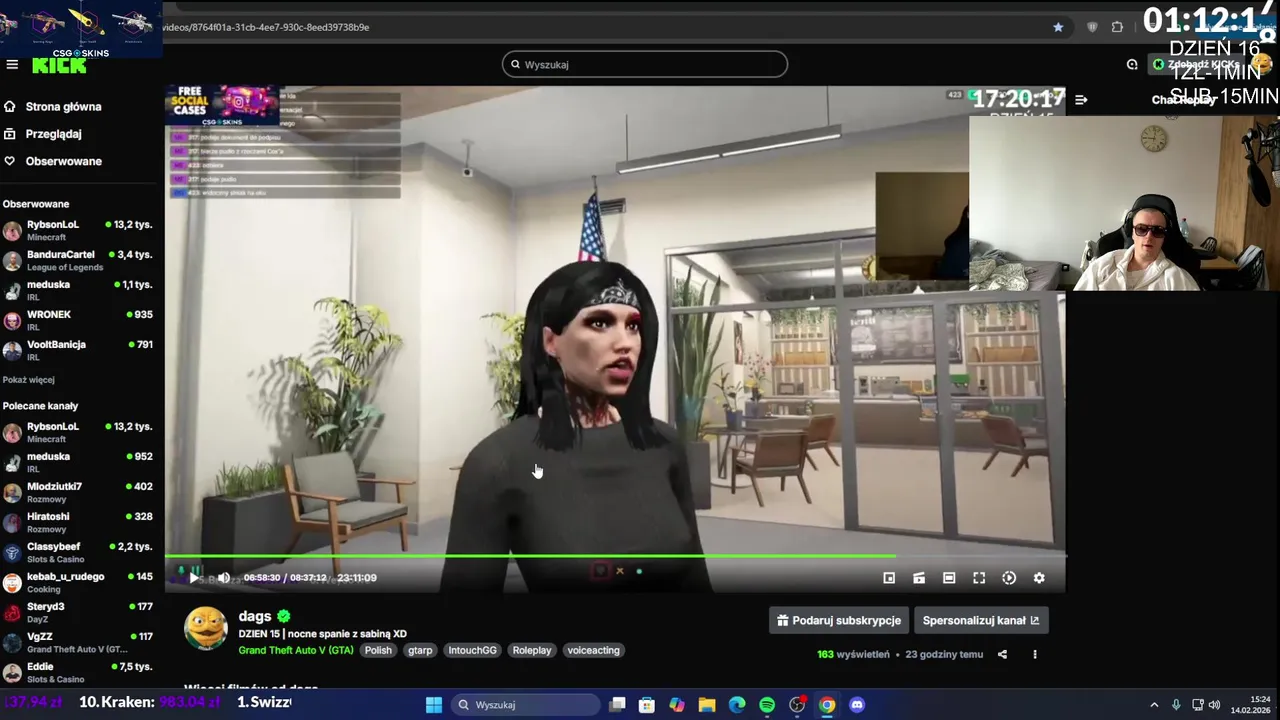Collapse the chat replay panel arrow
The height and width of the screenshot is (720, 1280).
pos(1081,99)
